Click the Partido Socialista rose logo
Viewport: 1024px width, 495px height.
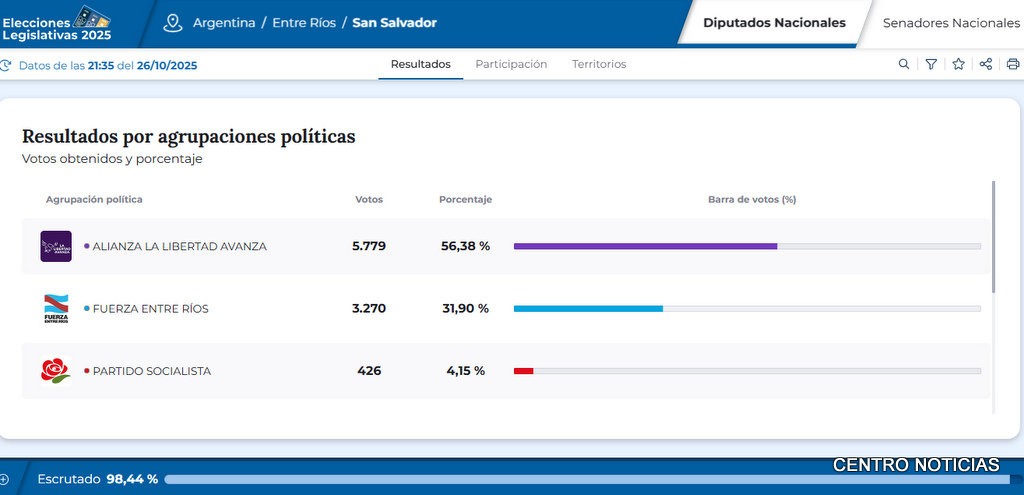pyautogui.click(x=55, y=371)
